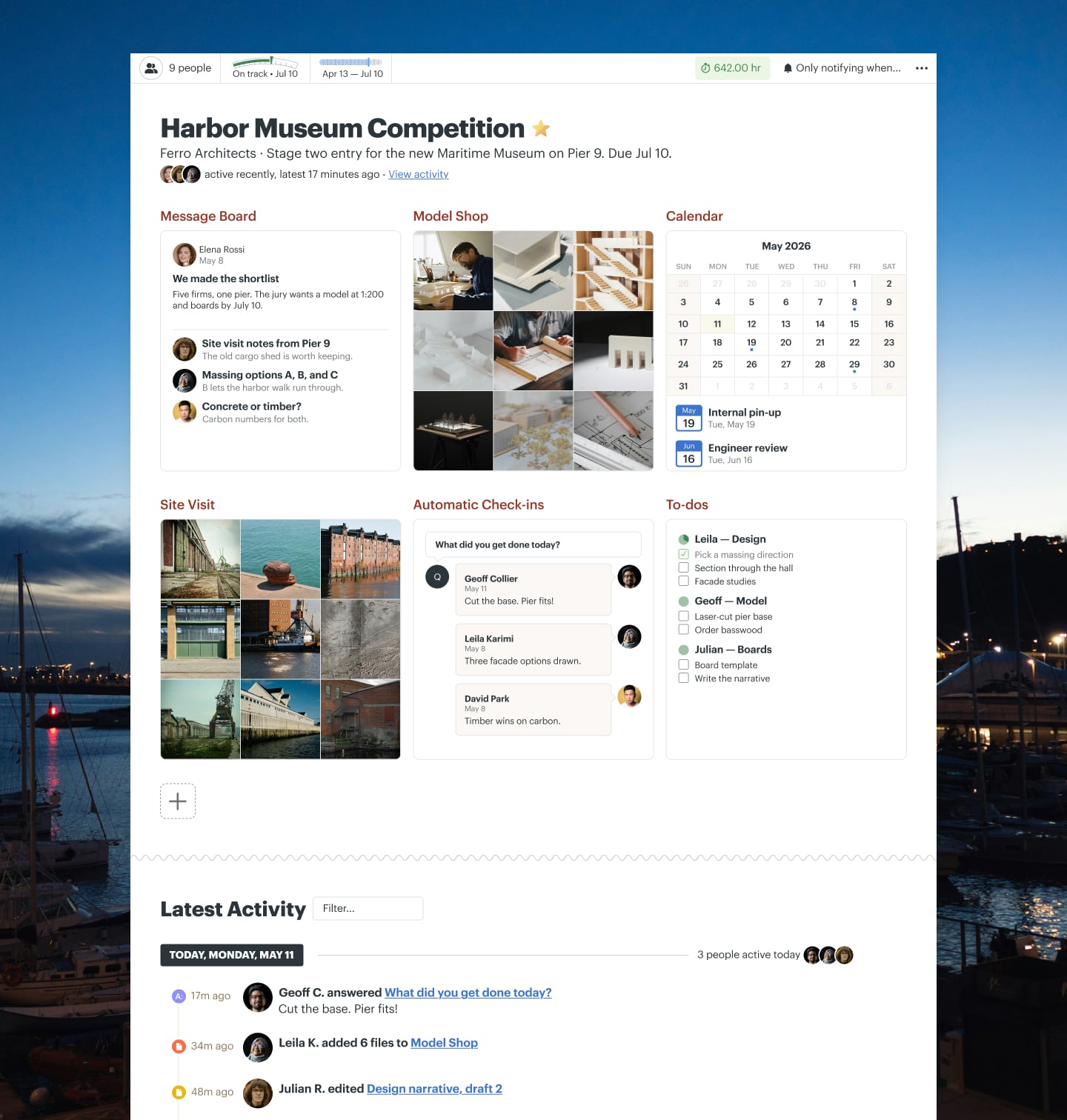Screen dimensions: 1067x1120
Task: Check 'Section through the hall' to-do
Action: pos(683,568)
